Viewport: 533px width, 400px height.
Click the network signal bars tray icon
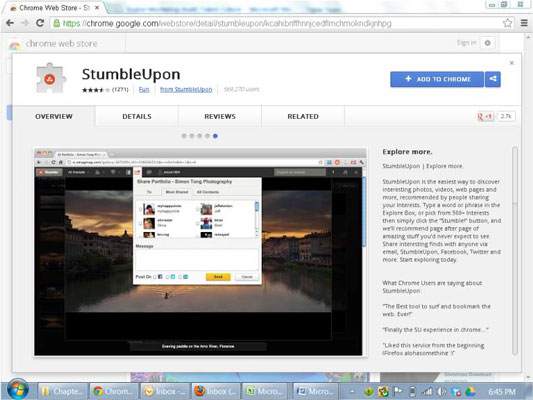427,392
